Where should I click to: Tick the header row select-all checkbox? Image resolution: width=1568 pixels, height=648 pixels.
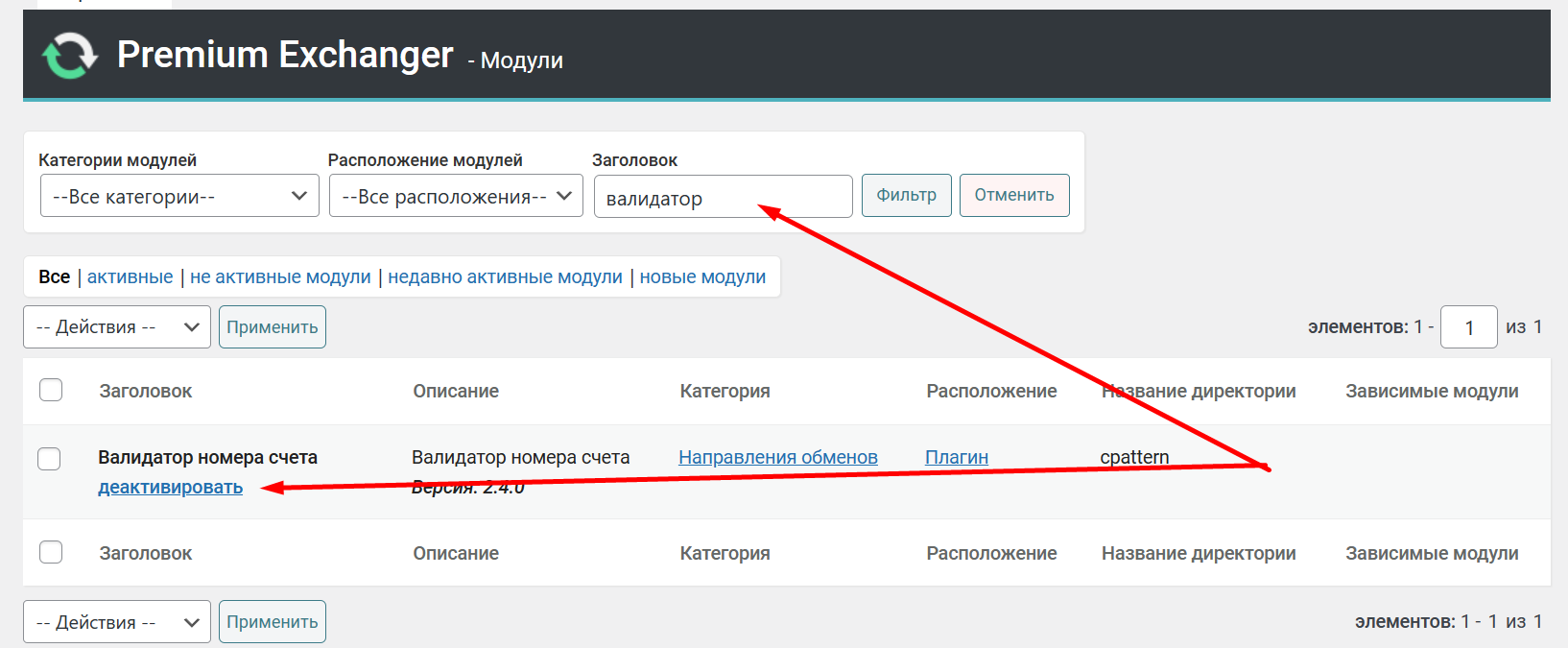(51, 390)
